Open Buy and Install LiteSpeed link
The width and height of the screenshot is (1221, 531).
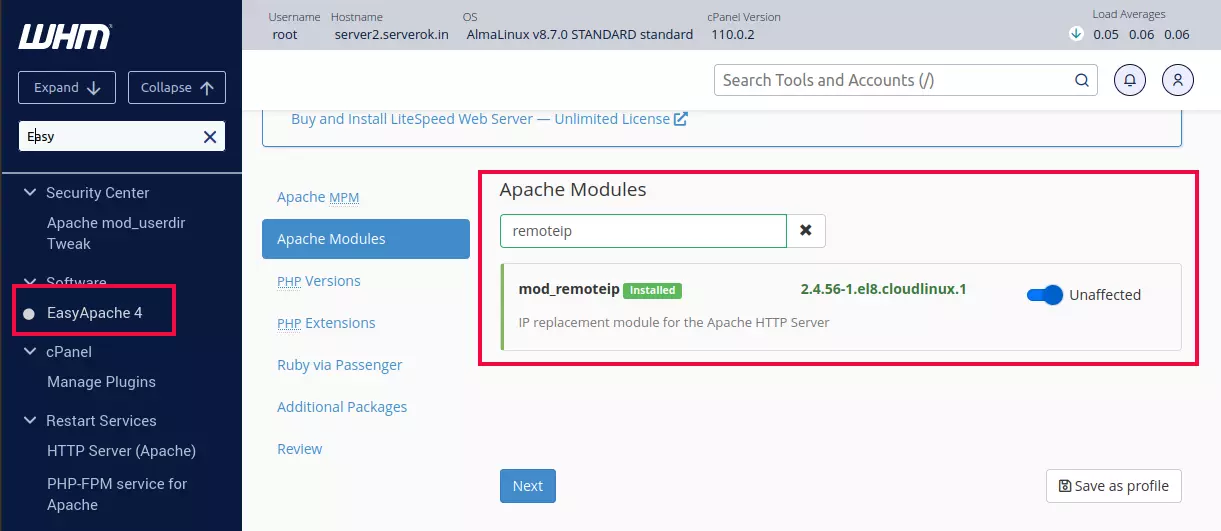480,119
